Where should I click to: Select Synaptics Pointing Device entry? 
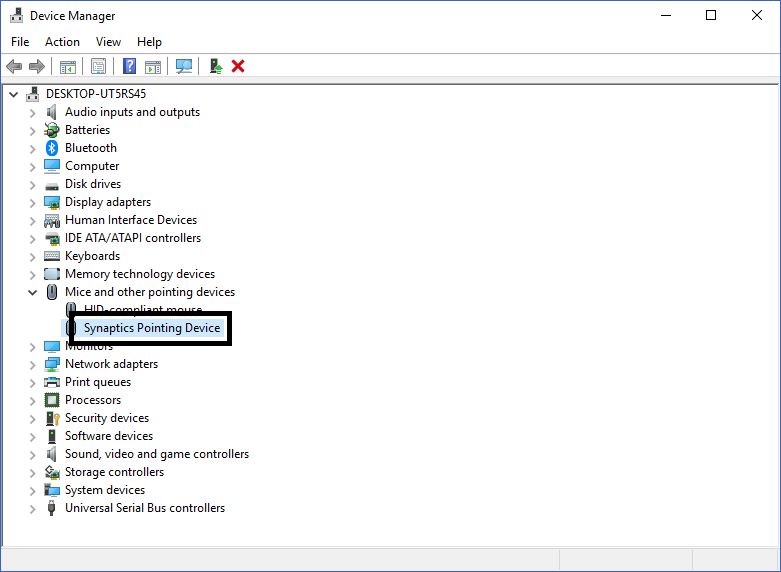pyautogui.click(x=152, y=328)
